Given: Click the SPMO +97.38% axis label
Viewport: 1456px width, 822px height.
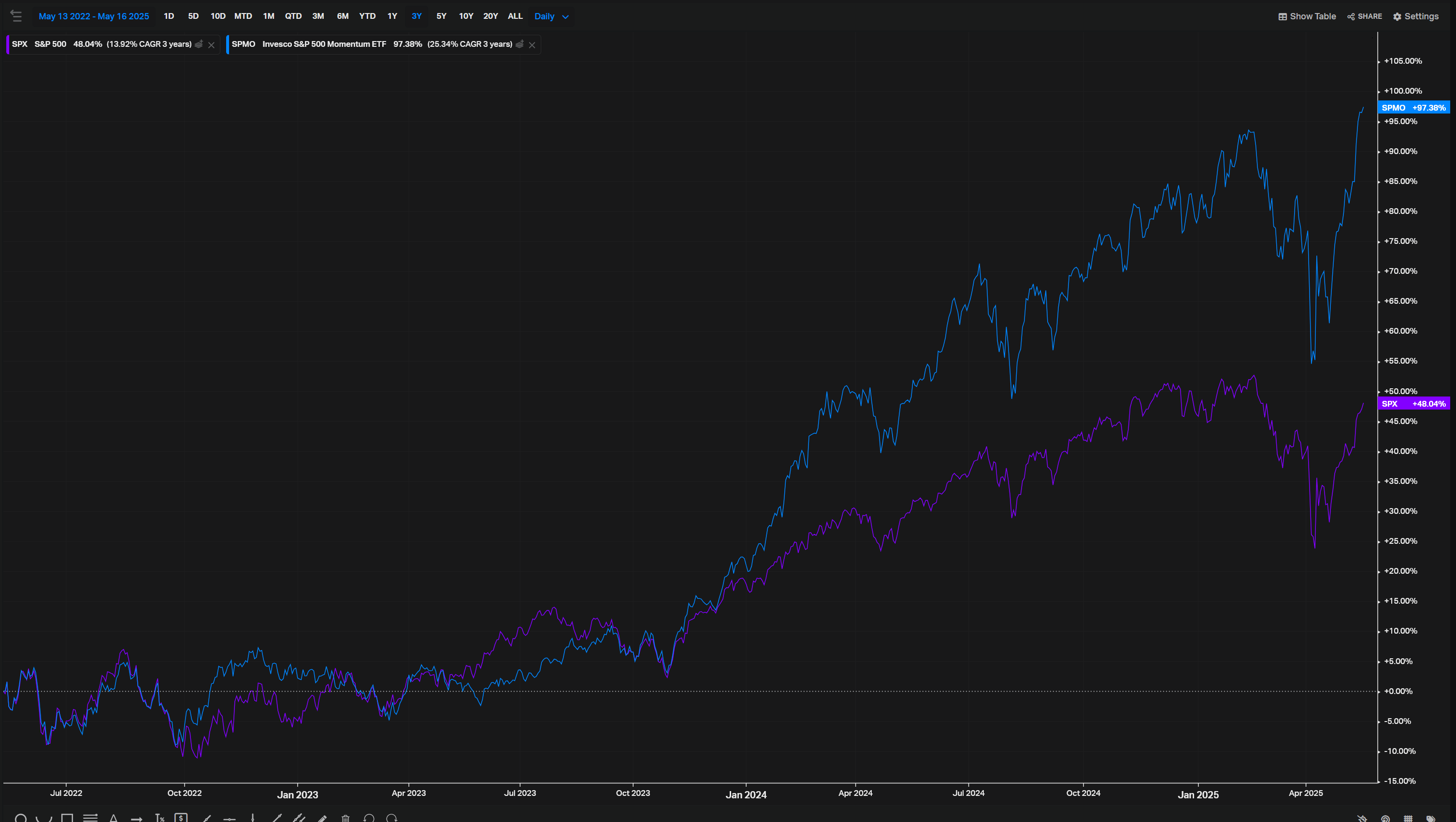Looking at the screenshot, I should (x=1413, y=107).
